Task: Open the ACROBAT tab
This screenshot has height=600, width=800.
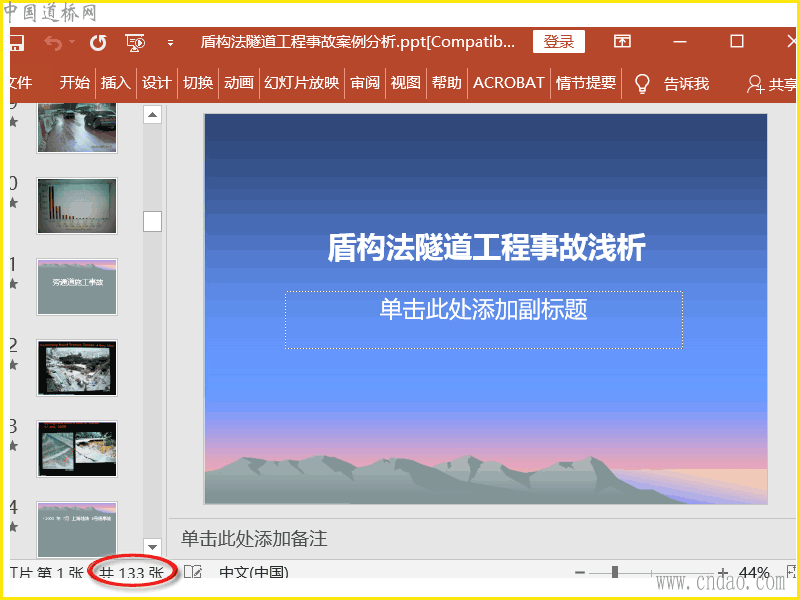Action: click(x=508, y=82)
